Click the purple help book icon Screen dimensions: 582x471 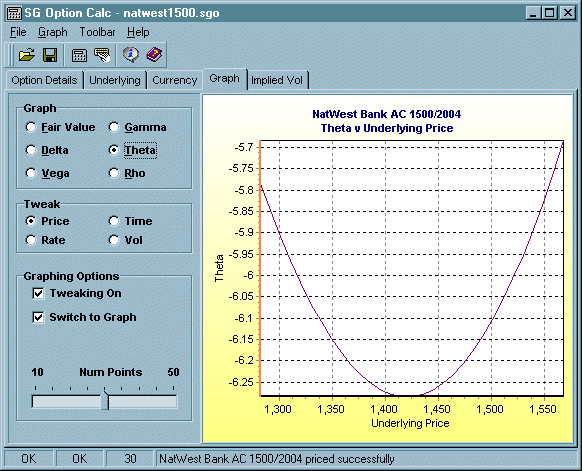154,55
